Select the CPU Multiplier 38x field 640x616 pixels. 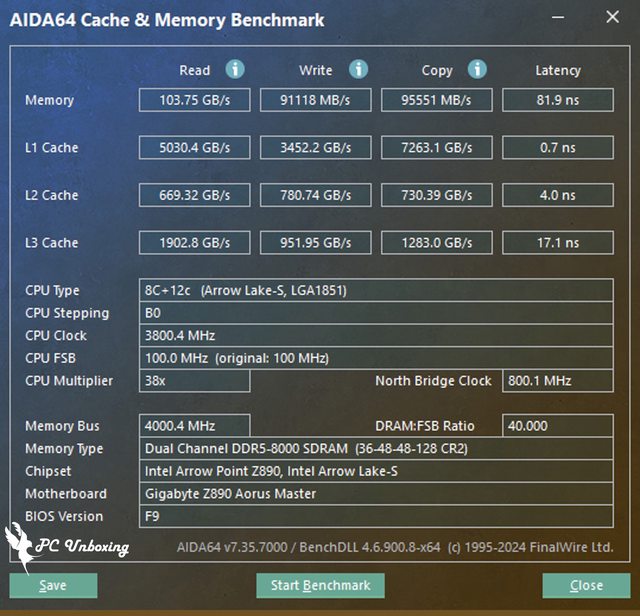[194, 381]
